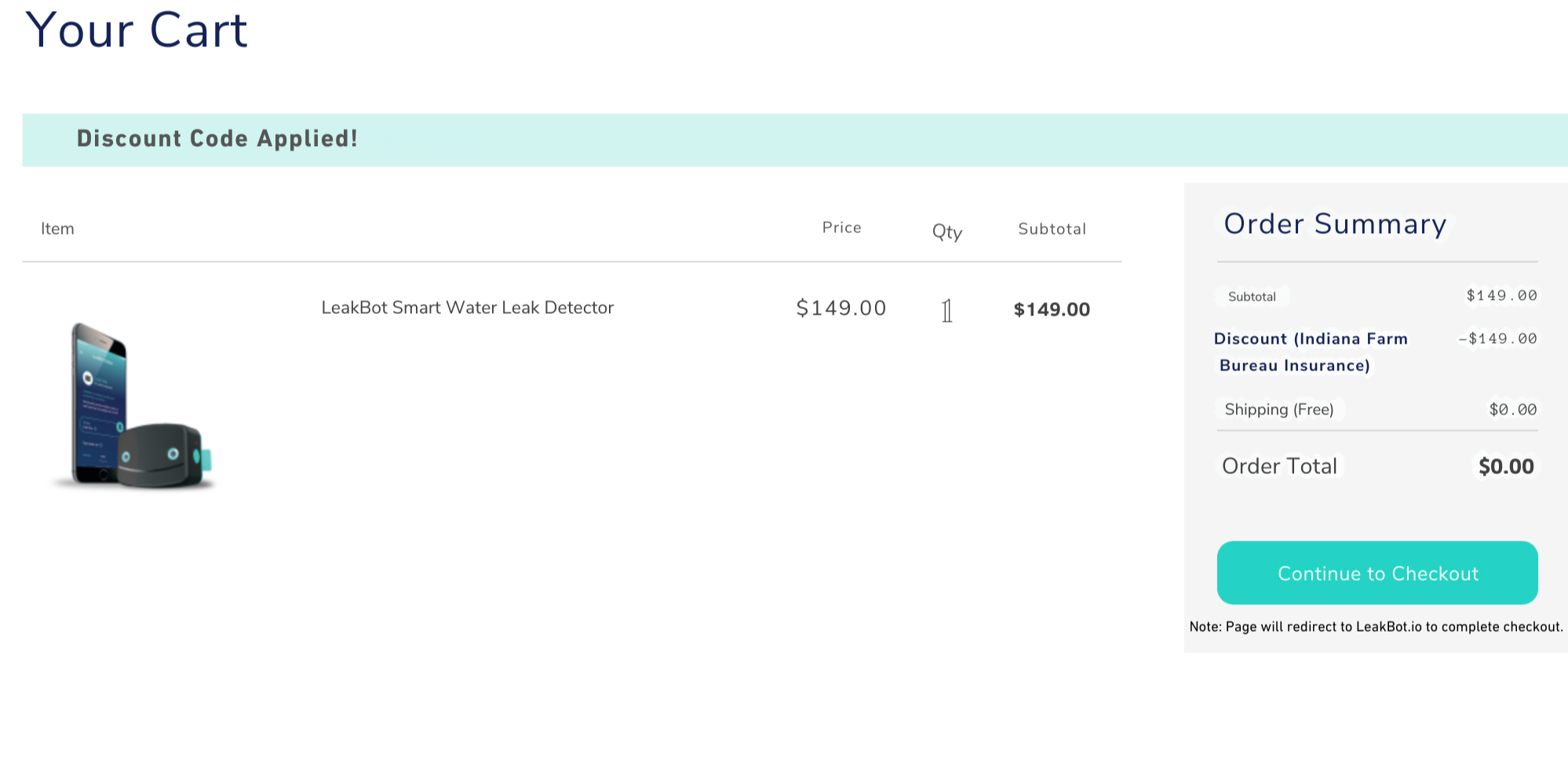Click the shipping amount $0.00

coord(1513,410)
